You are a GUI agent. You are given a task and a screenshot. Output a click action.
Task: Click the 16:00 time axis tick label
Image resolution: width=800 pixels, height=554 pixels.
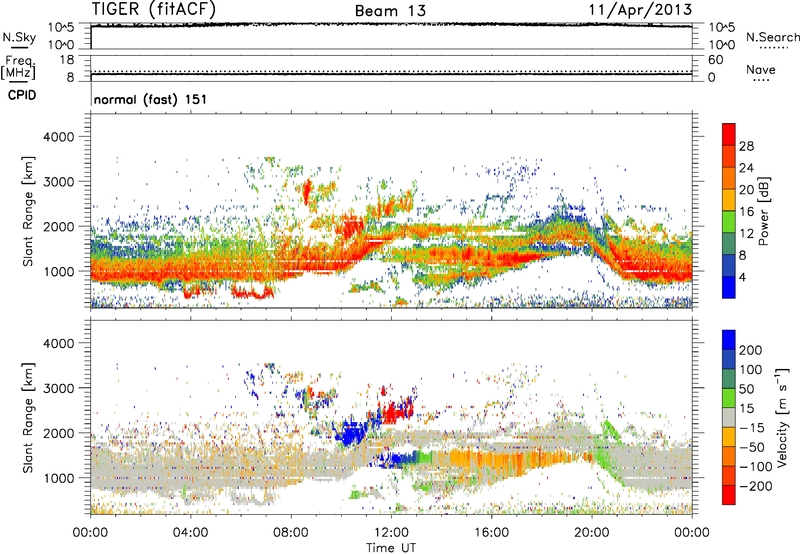(x=491, y=533)
